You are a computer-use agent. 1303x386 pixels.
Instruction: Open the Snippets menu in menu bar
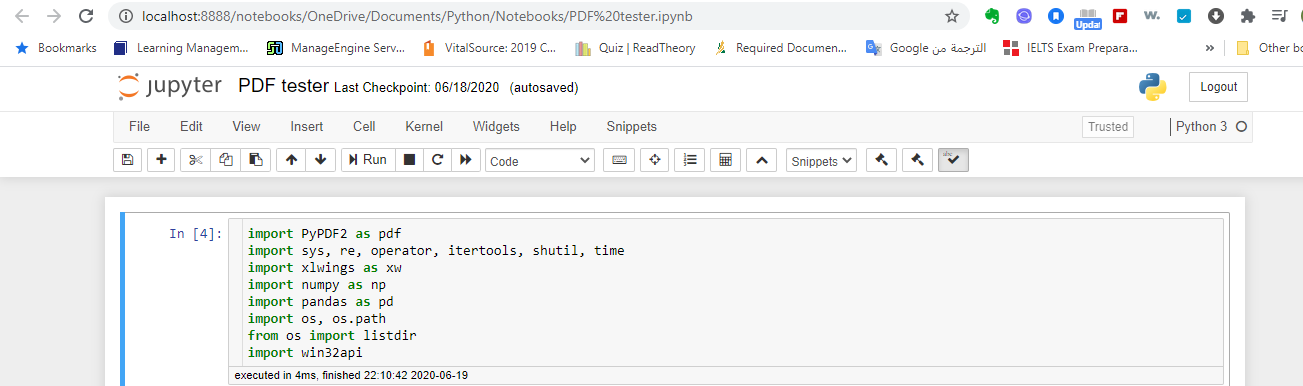click(x=632, y=127)
